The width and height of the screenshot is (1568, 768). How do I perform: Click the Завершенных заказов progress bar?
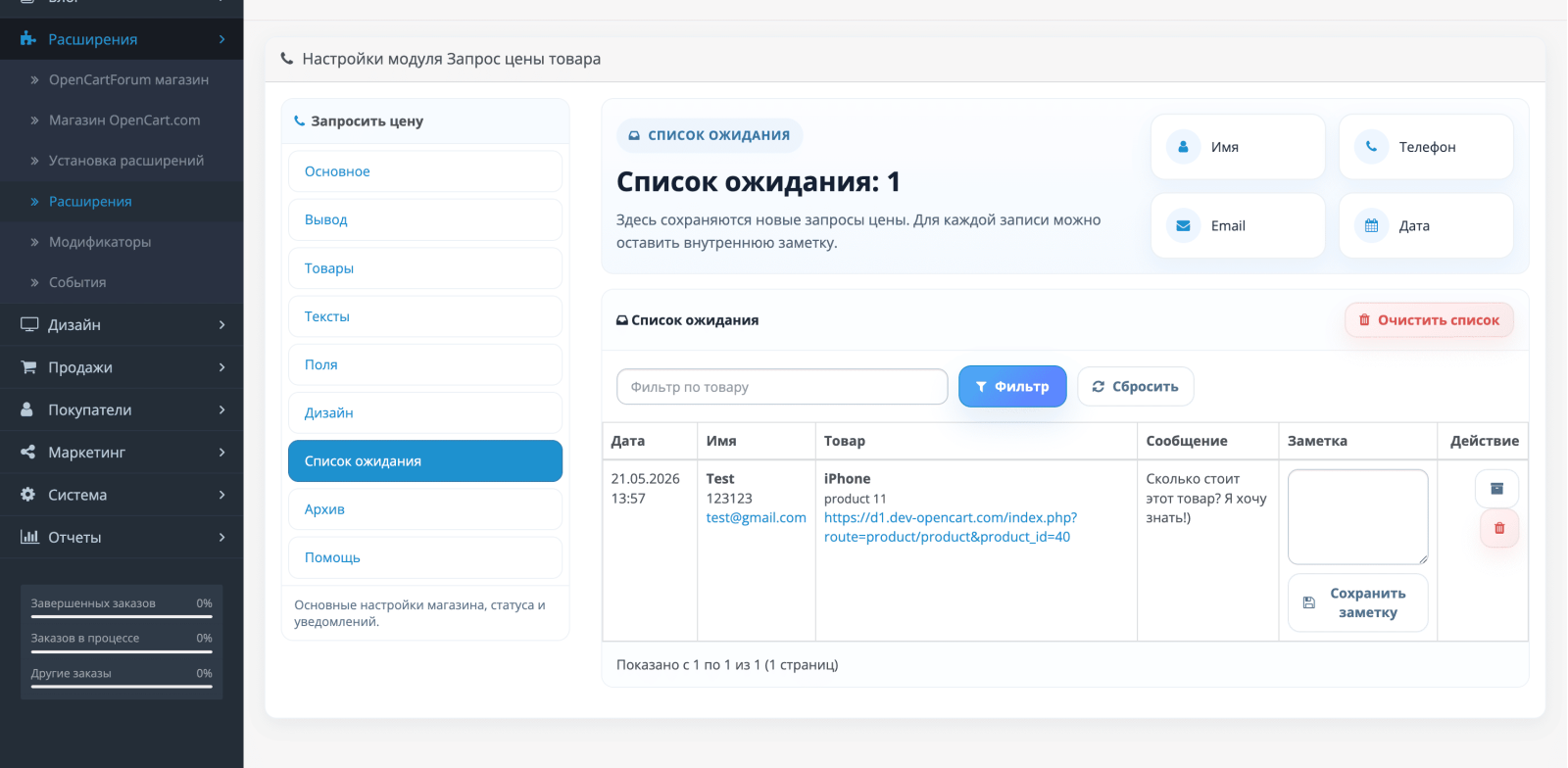pos(122,617)
